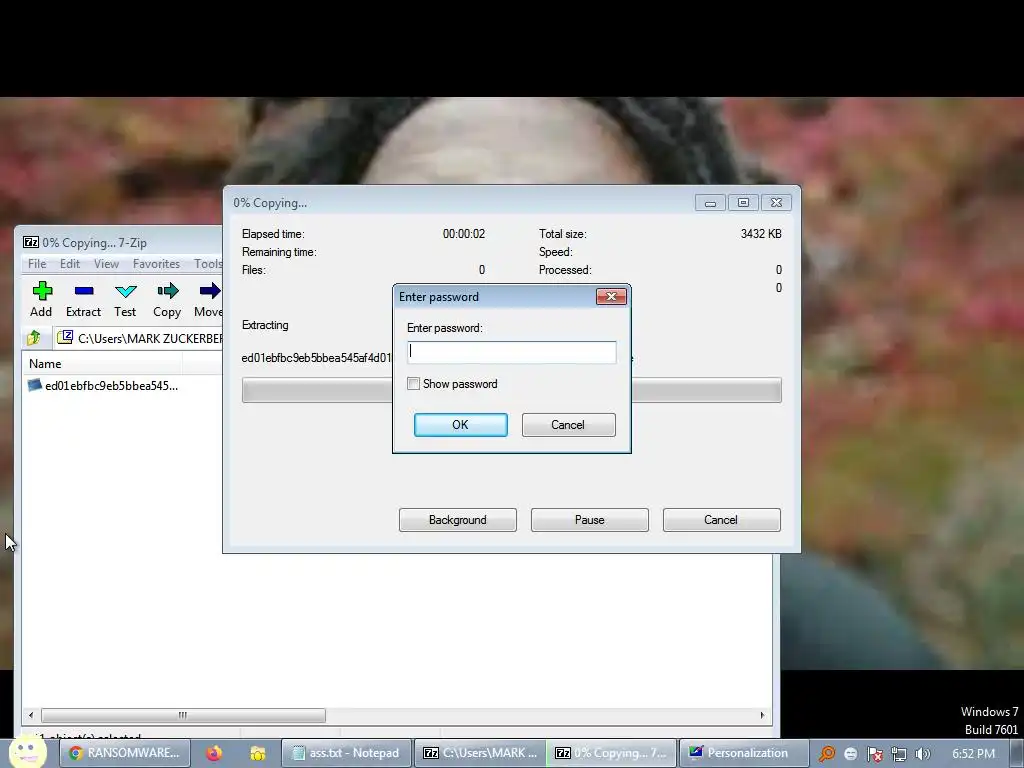This screenshot has height=768, width=1024.
Task: Confirm password with OK button
Action: [460, 424]
